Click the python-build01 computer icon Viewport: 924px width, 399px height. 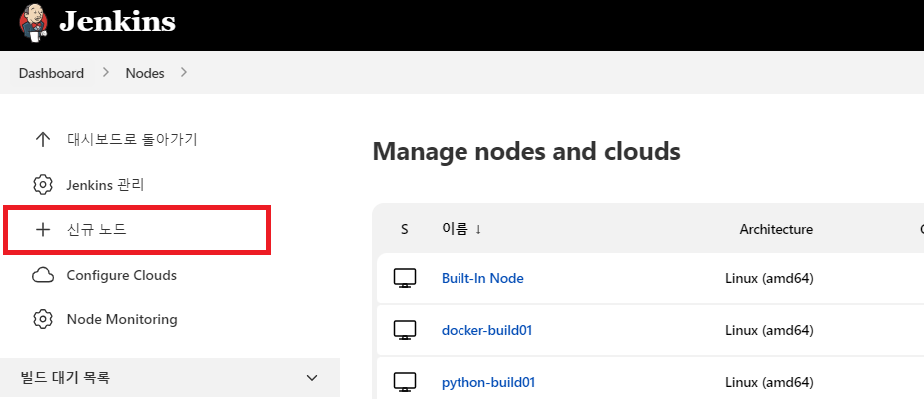pos(405,382)
